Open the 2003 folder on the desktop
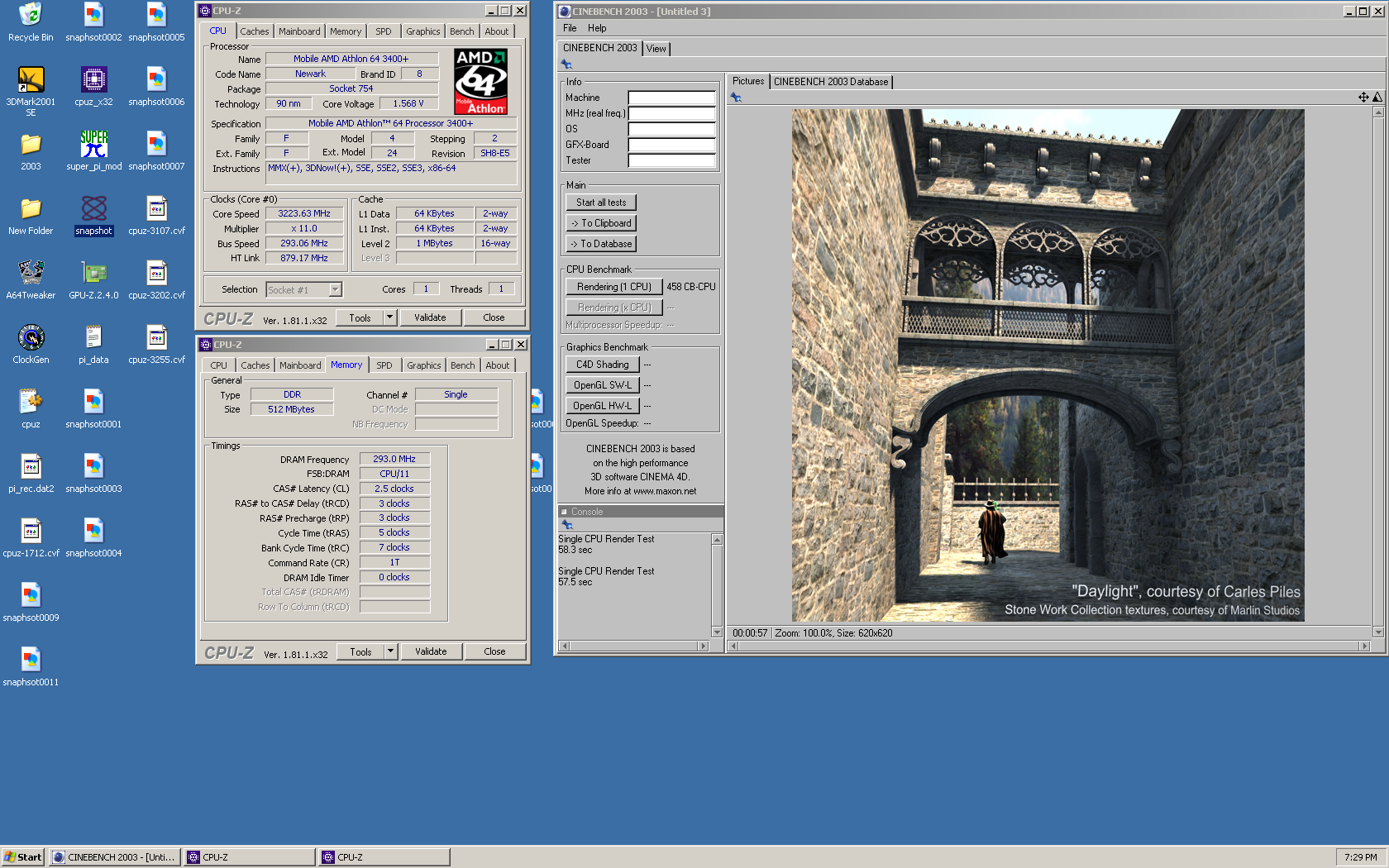Viewport: 1389px width, 868px height. (31, 151)
